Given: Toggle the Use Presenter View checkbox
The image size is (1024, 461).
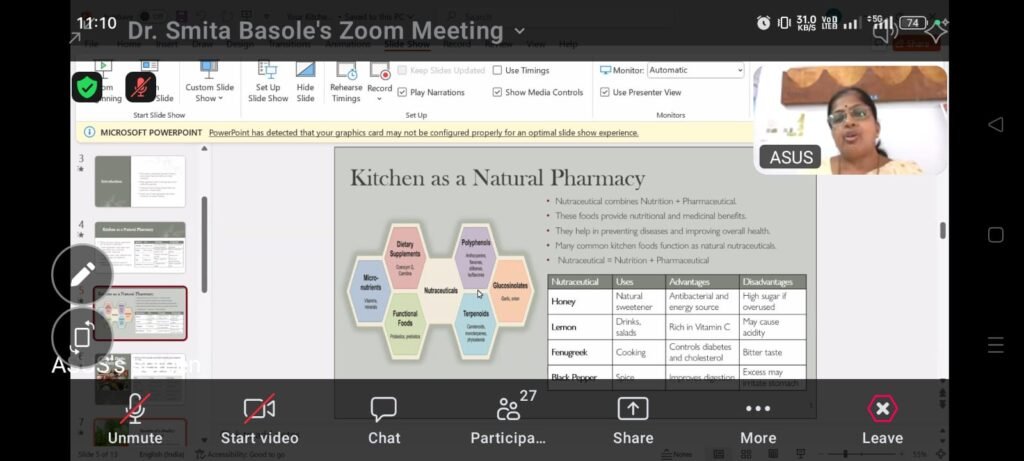Looking at the screenshot, I should click(605, 92).
